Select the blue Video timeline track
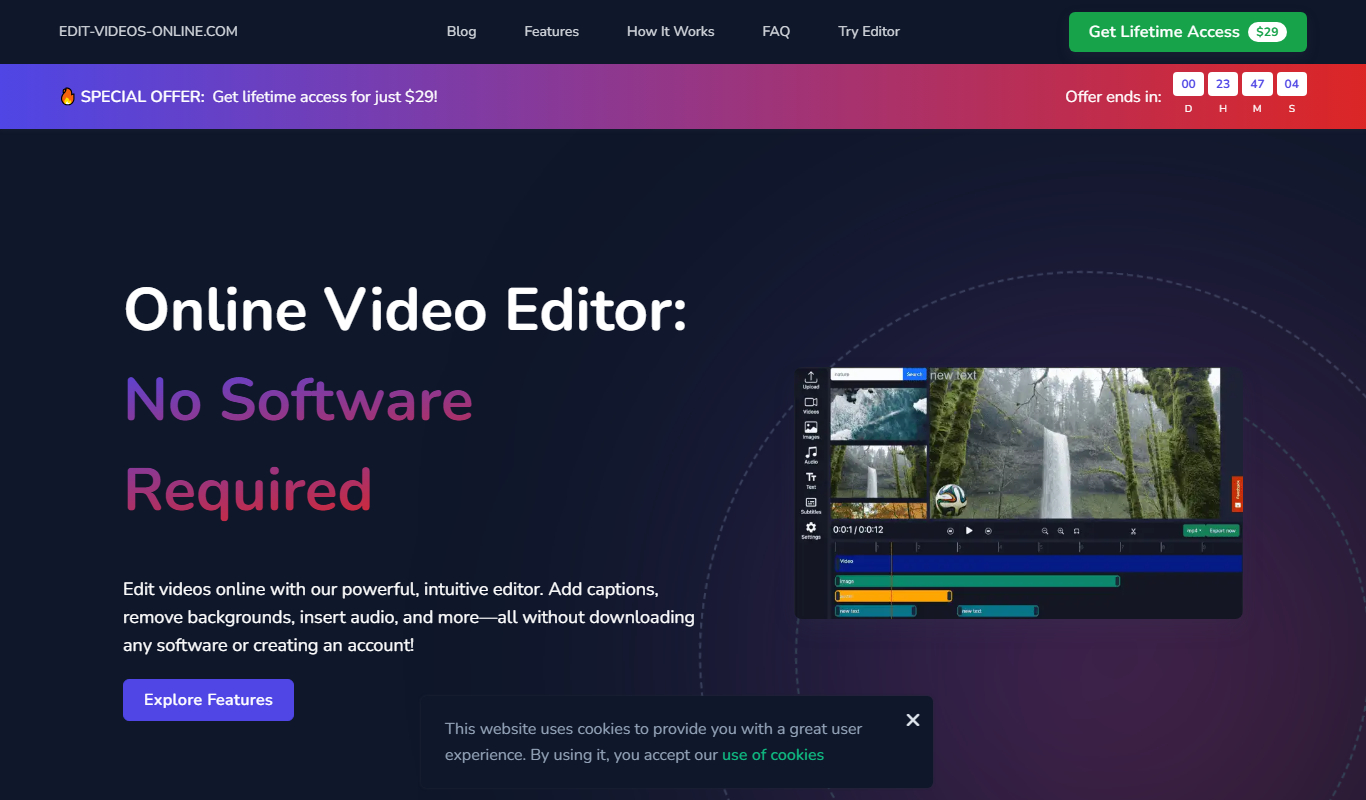1366x800 pixels. (x=1038, y=563)
